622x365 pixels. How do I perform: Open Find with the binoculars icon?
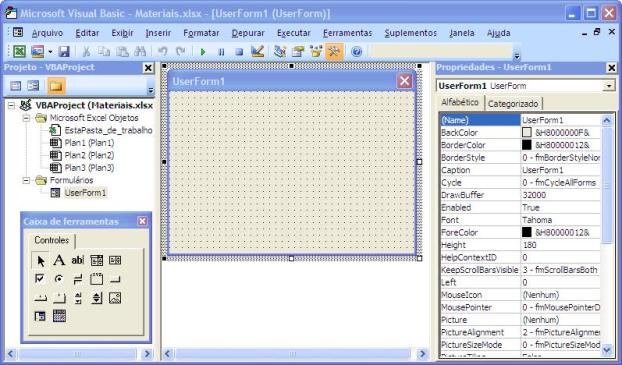[140, 51]
